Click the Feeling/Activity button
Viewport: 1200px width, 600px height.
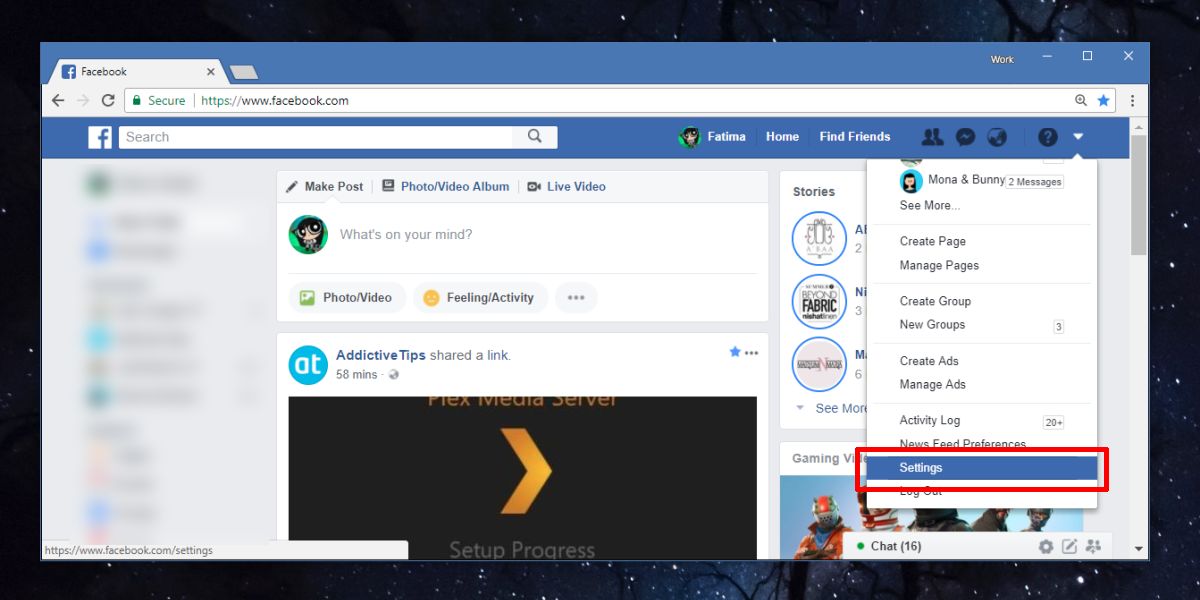click(479, 297)
